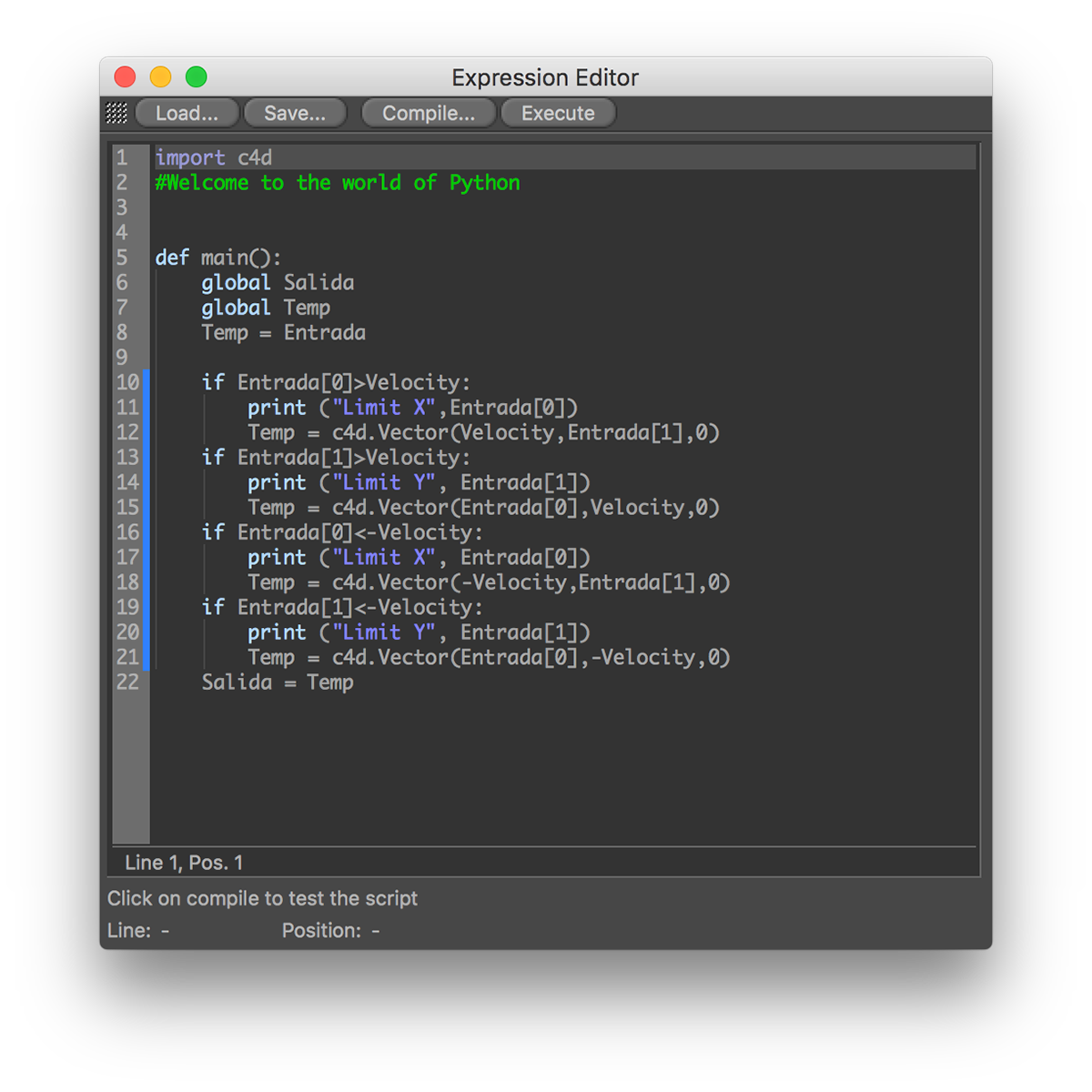Close the Expression Editor with red button

coord(125,77)
